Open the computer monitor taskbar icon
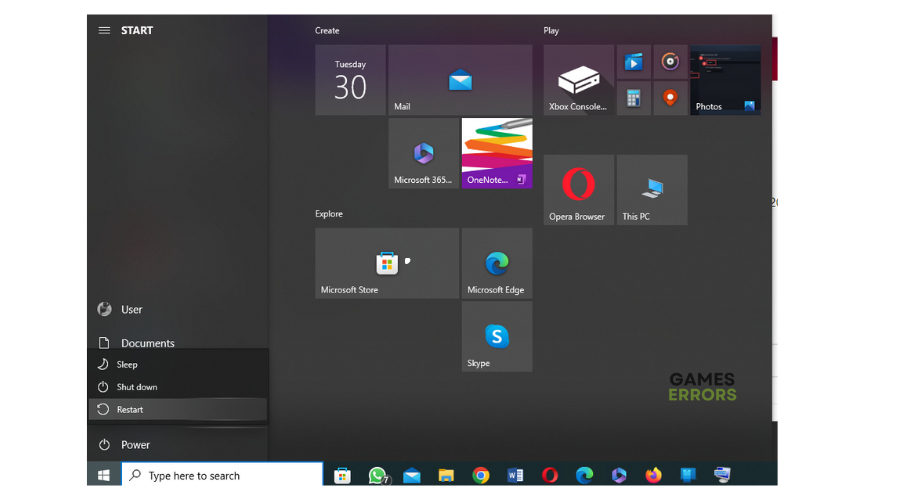This screenshot has width=900, height=500. [722, 475]
